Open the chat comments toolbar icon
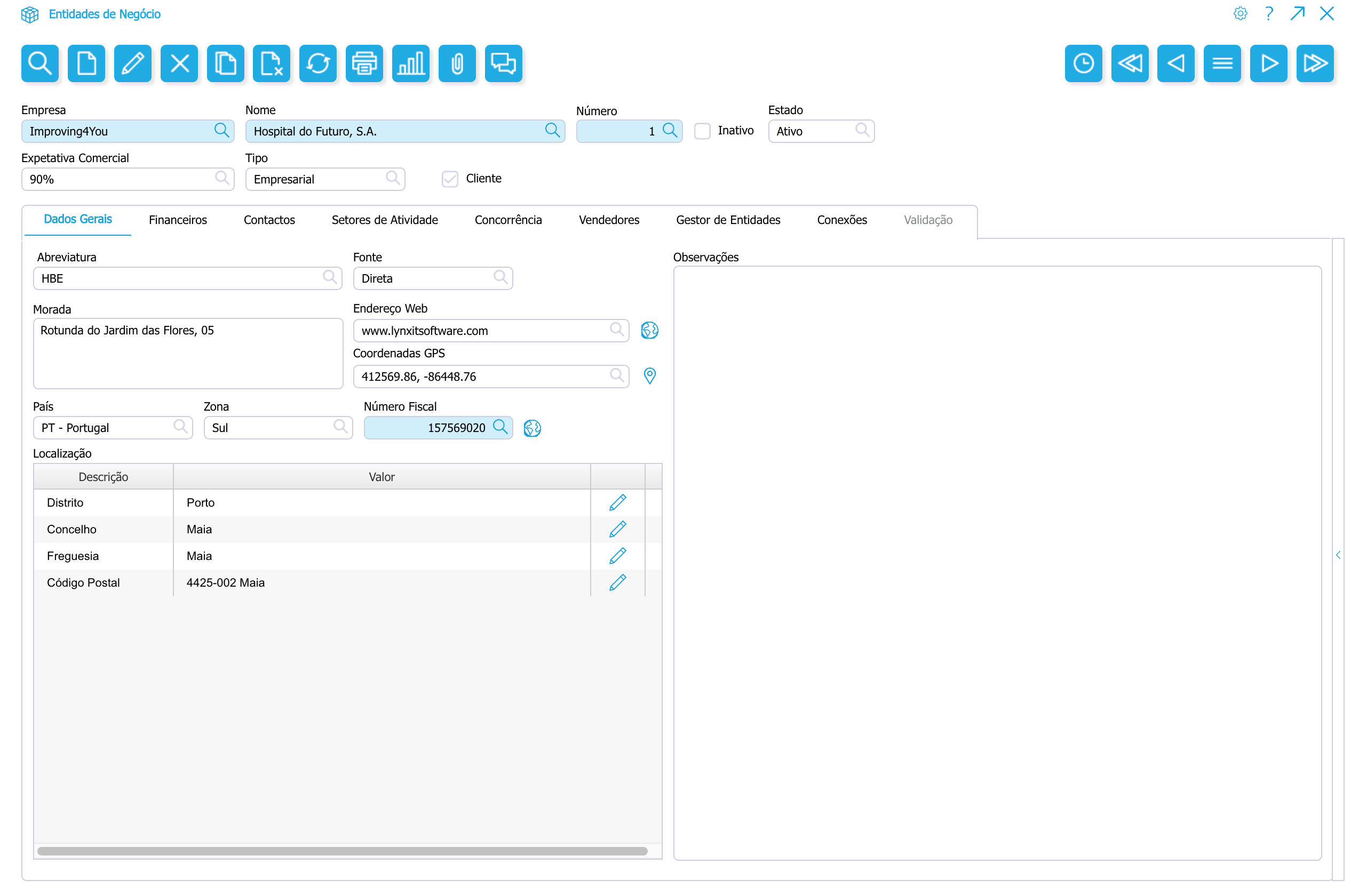This screenshot has height=896, width=1351. [503, 63]
